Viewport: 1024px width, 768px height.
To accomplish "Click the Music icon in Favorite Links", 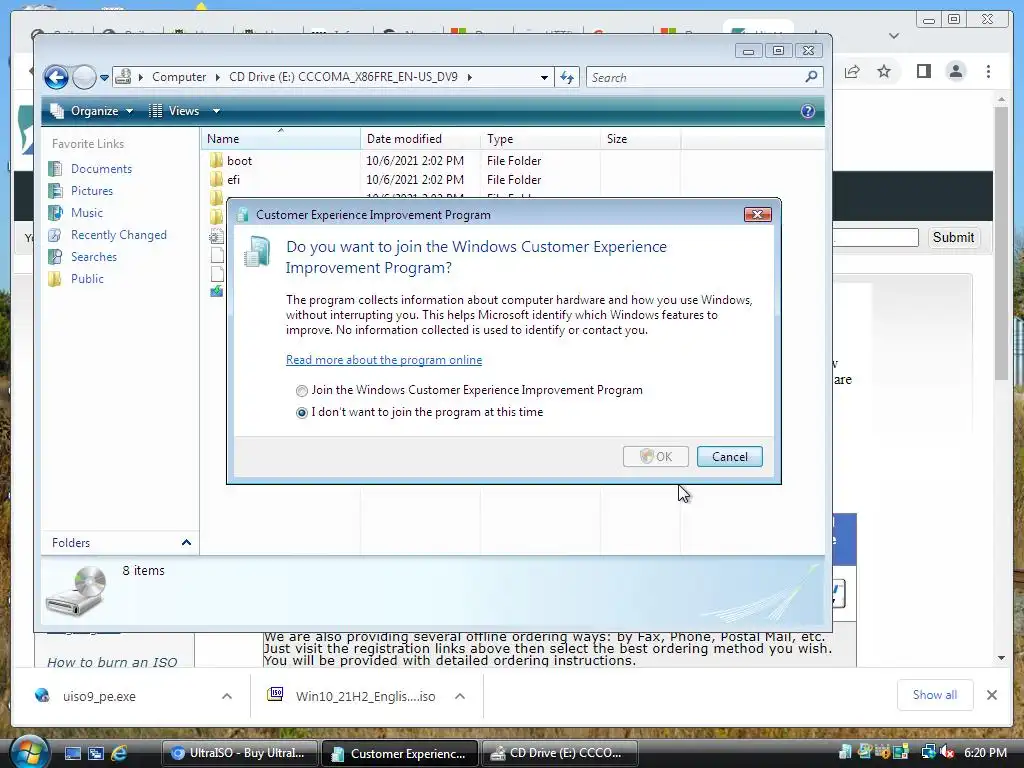I will click(x=56, y=213).
